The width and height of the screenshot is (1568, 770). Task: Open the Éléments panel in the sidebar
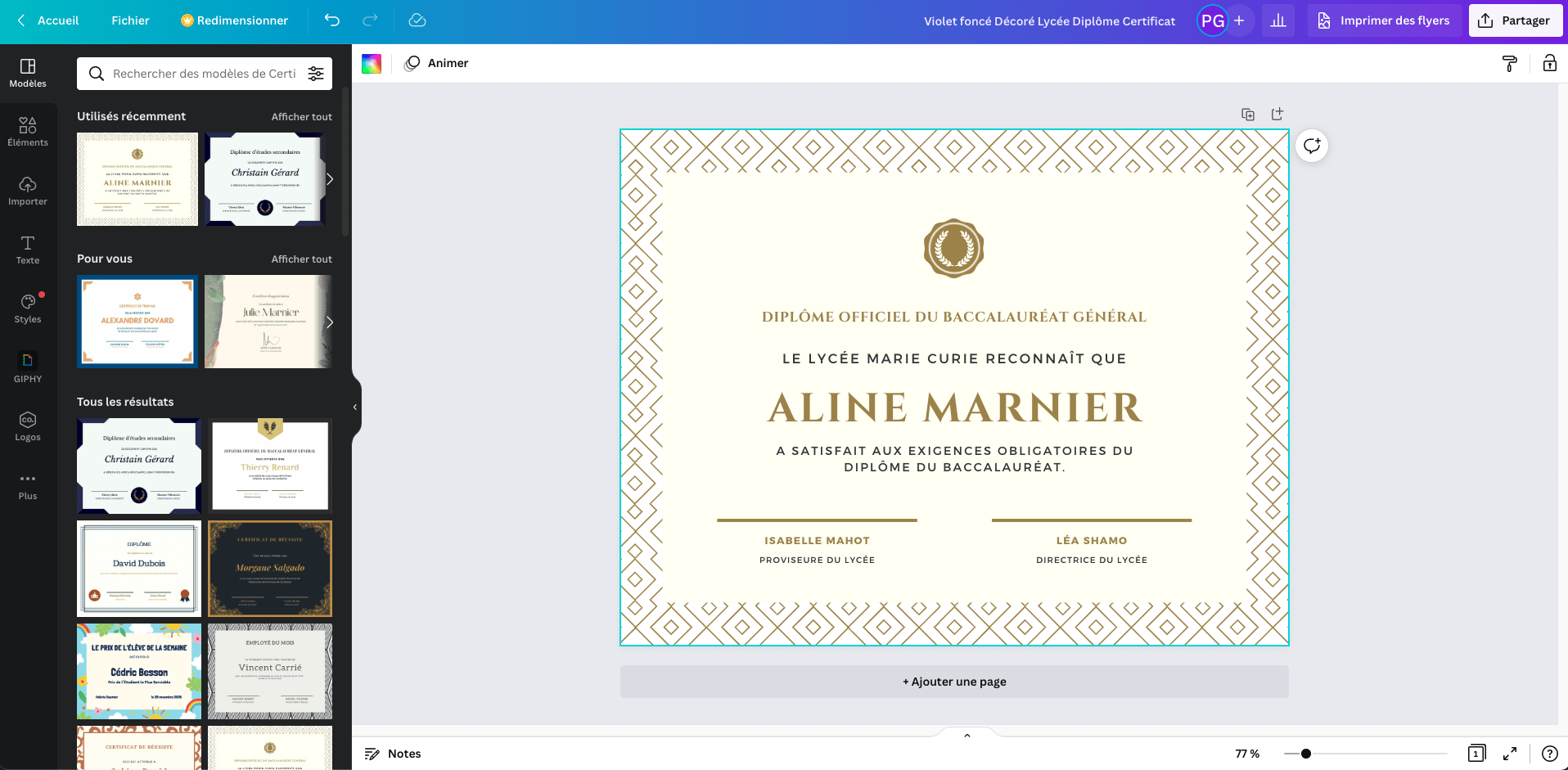point(27,131)
